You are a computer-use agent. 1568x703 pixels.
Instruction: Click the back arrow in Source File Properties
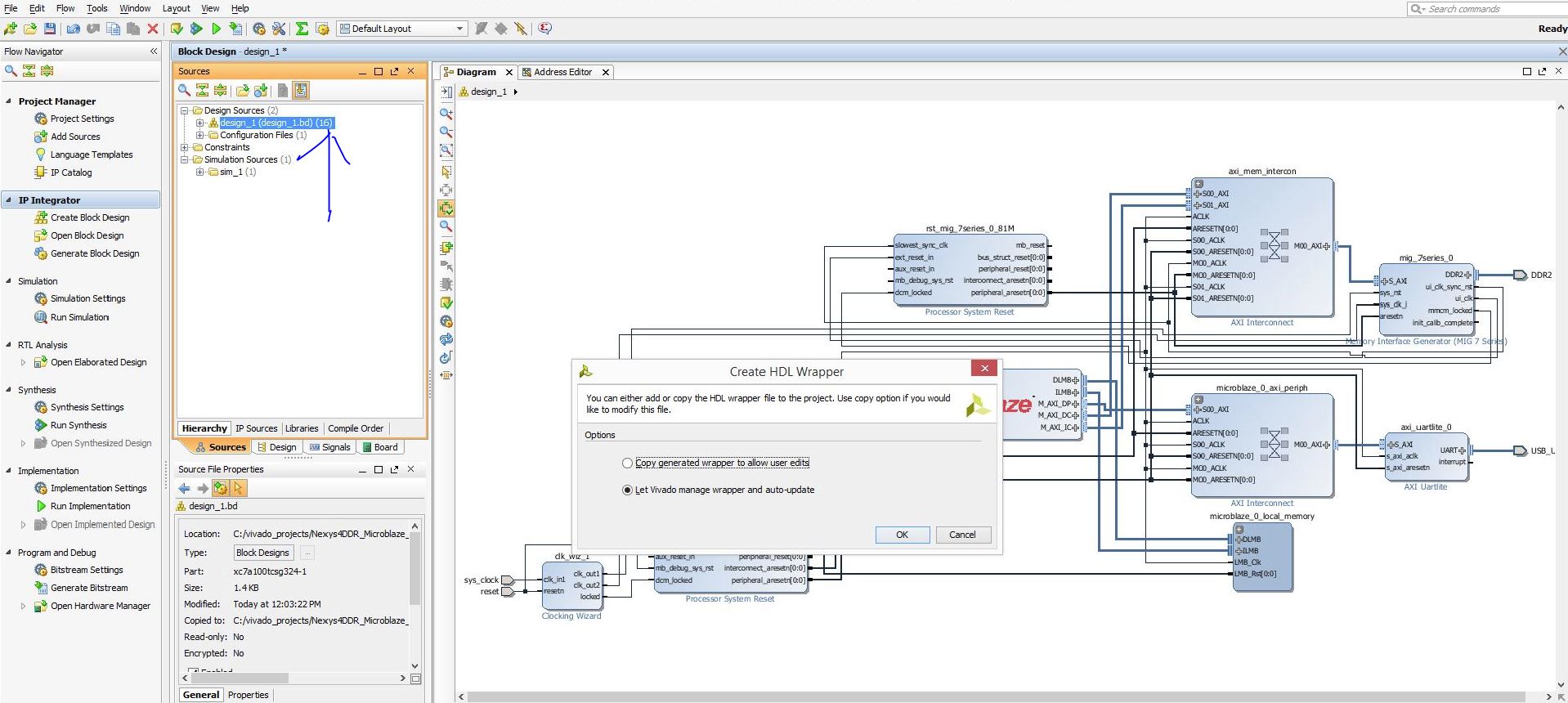pos(184,488)
